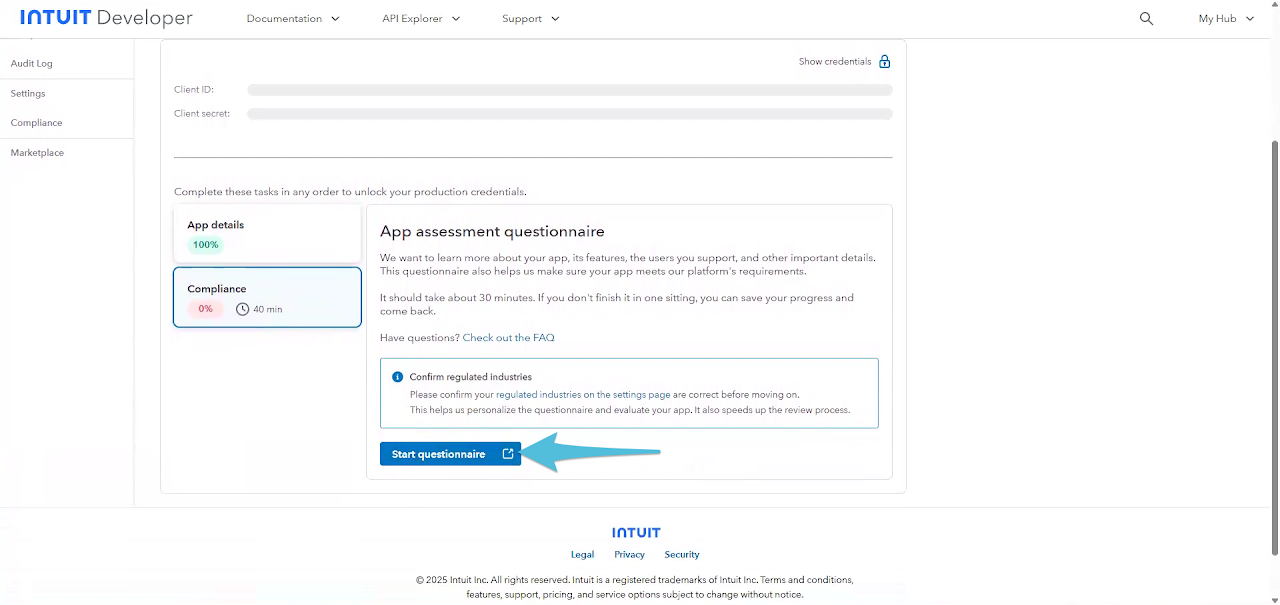
Task: Click the blue info icon in notice
Action: [397, 377]
